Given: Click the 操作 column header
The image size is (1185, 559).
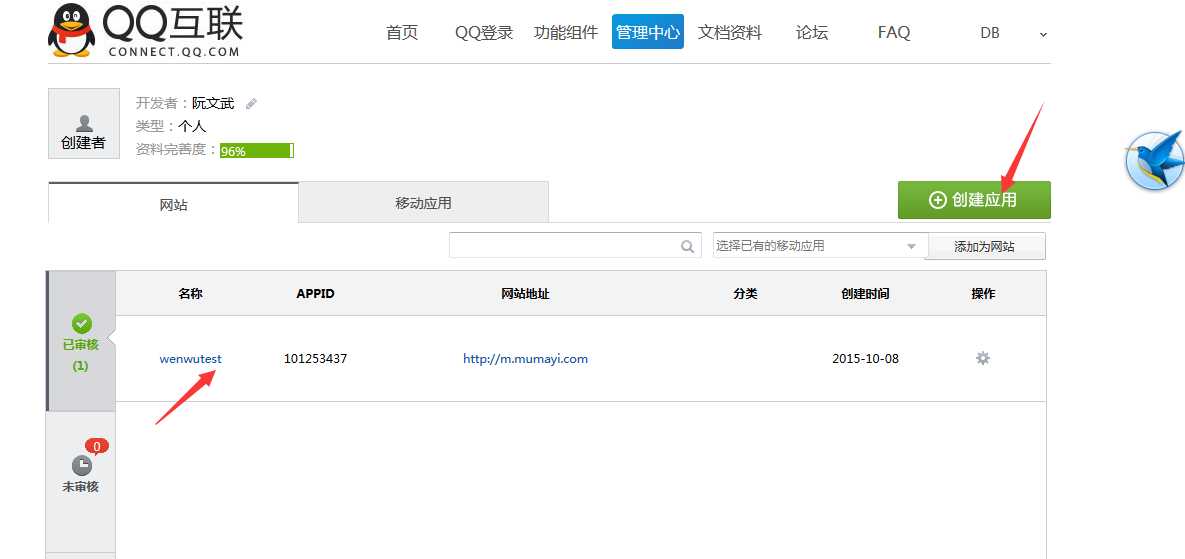Looking at the screenshot, I should pyautogui.click(x=983, y=294).
